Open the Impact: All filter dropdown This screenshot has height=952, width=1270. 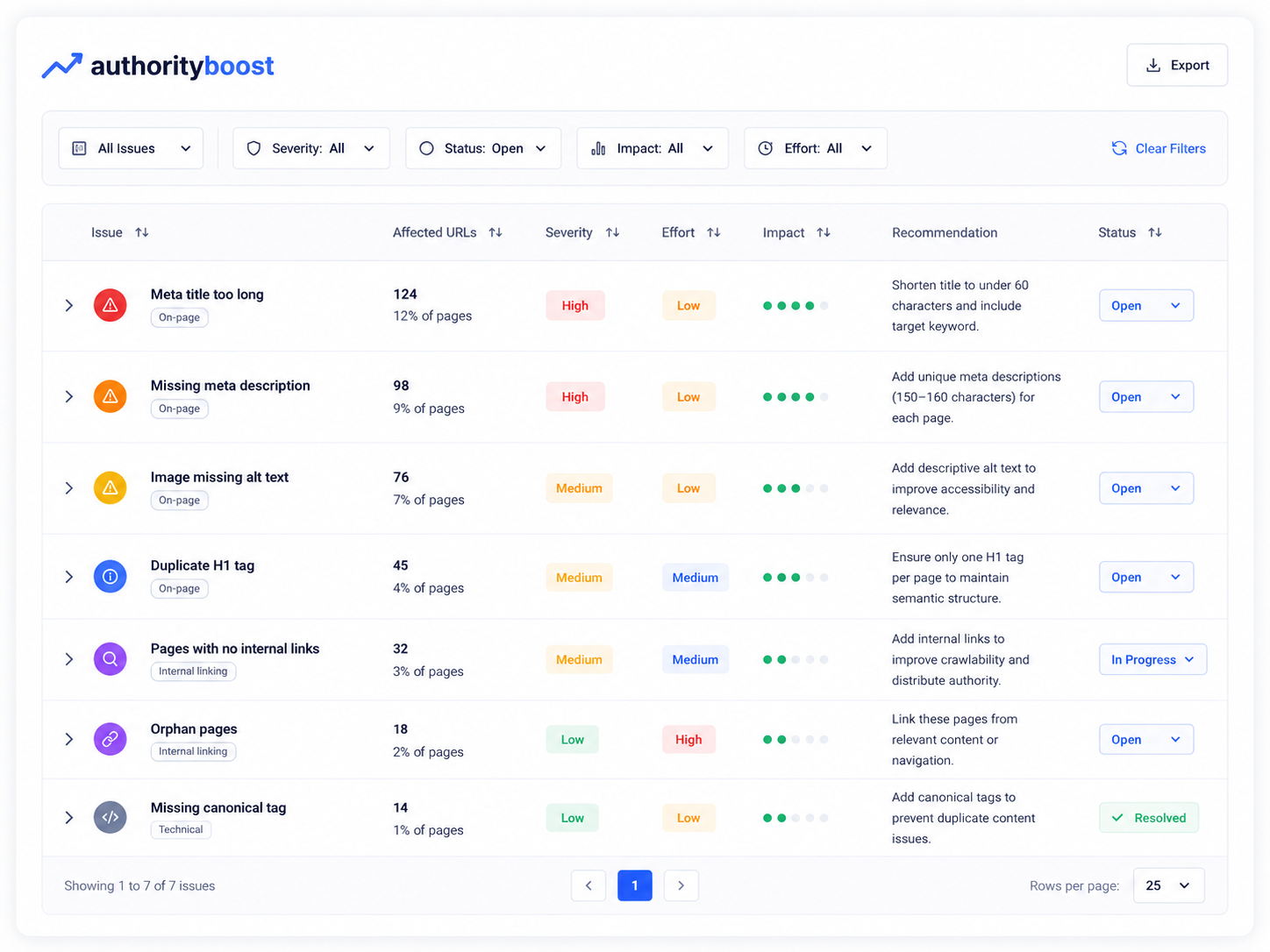coord(653,148)
